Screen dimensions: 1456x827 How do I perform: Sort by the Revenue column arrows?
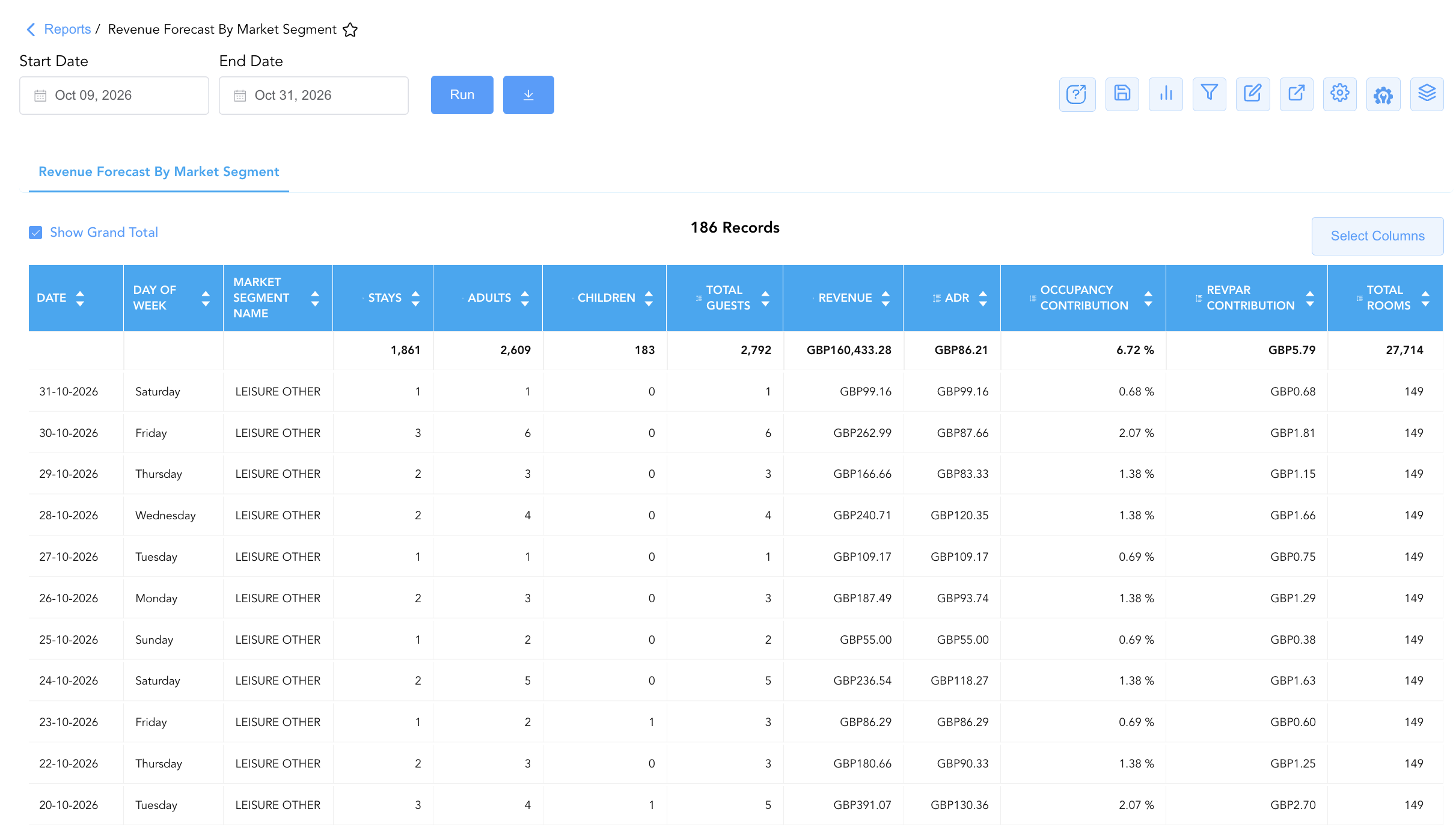point(886,298)
